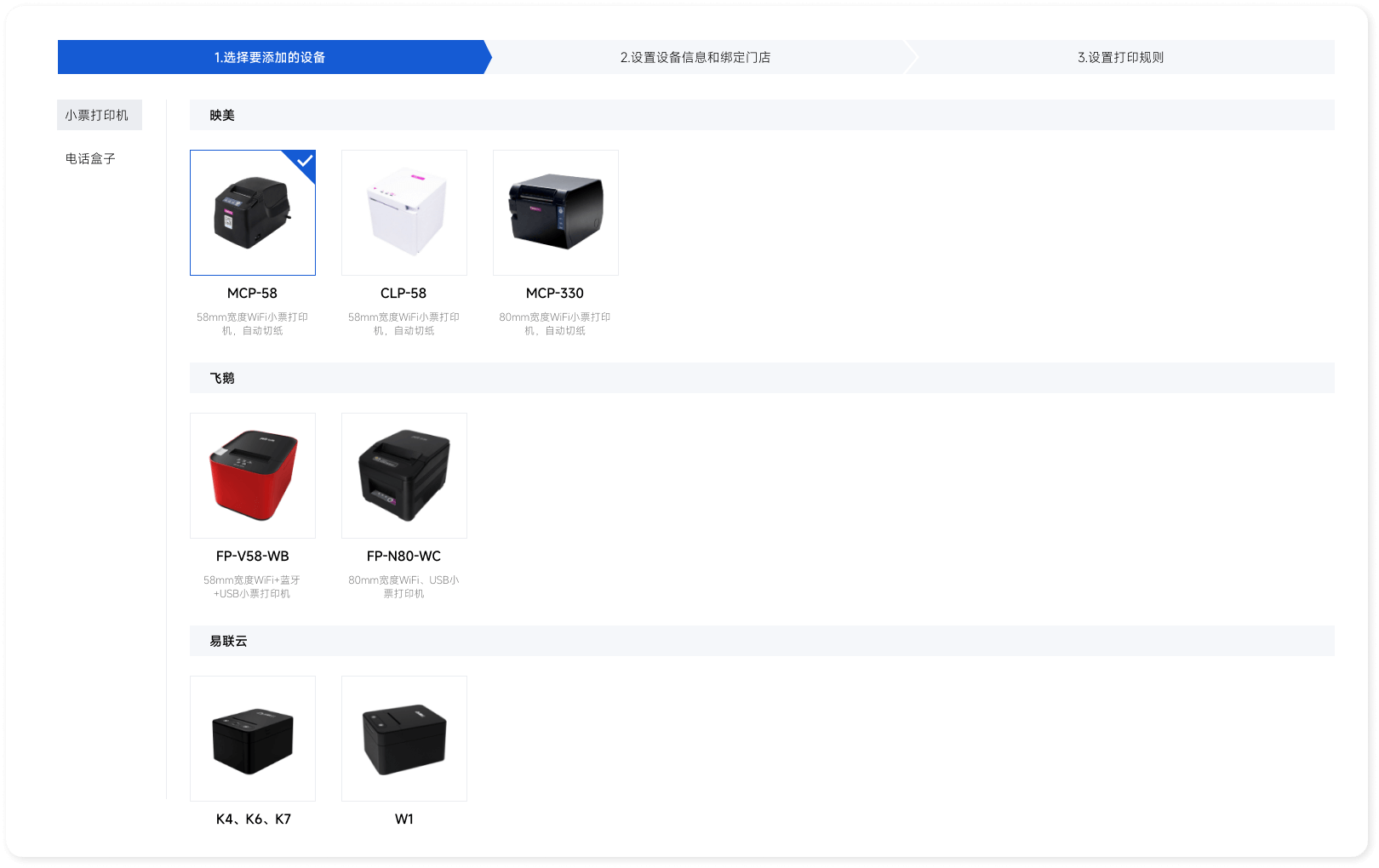
Task: Click the FP-V58-WB model name
Action: click(252, 556)
